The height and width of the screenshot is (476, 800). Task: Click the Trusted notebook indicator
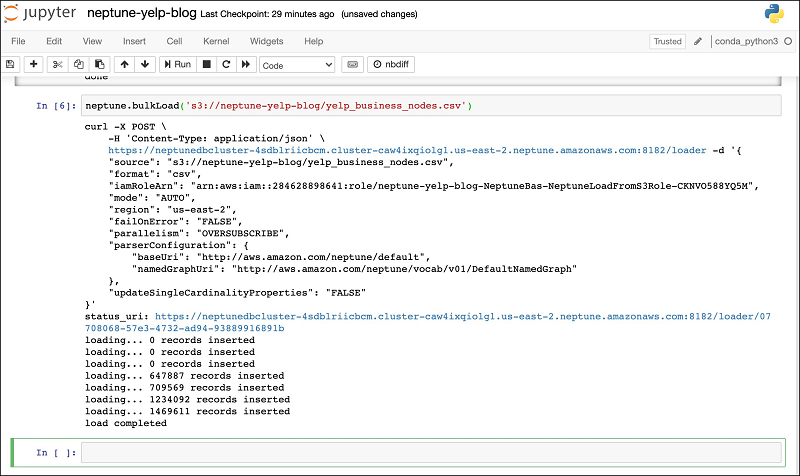(x=667, y=41)
